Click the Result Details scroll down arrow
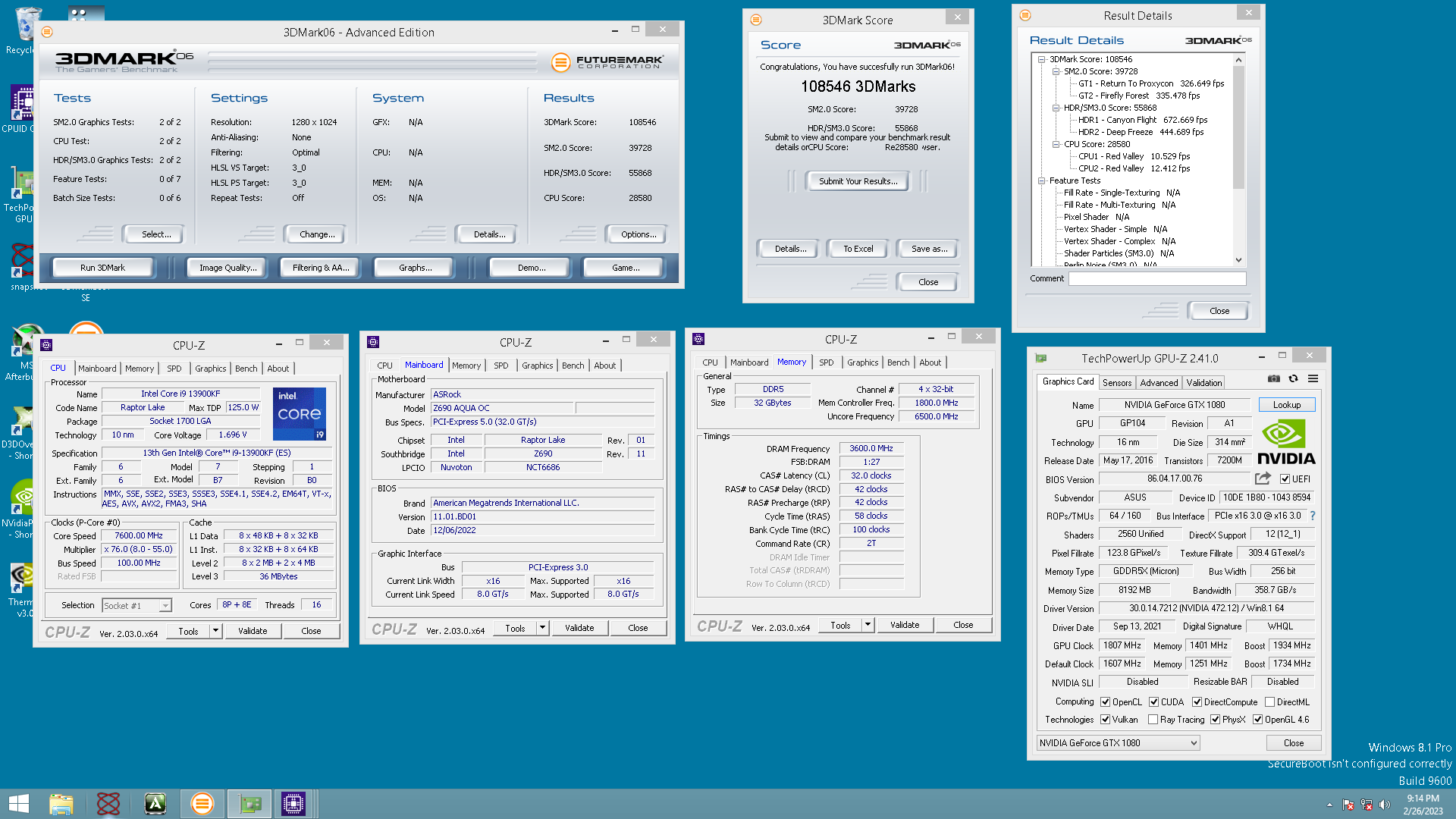The image size is (1456, 819). 1238,260
